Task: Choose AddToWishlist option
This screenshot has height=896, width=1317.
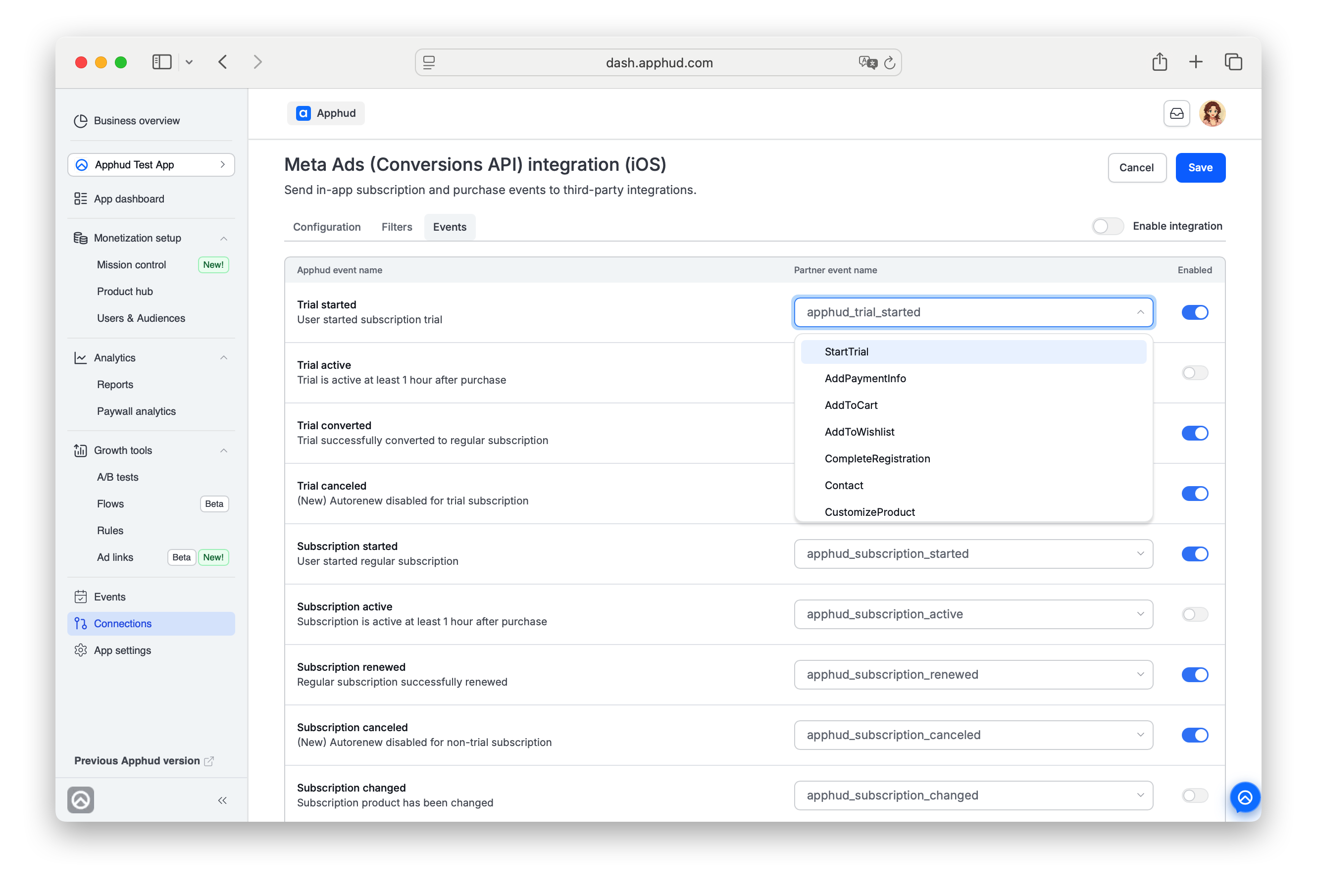Action: (x=973, y=432)
